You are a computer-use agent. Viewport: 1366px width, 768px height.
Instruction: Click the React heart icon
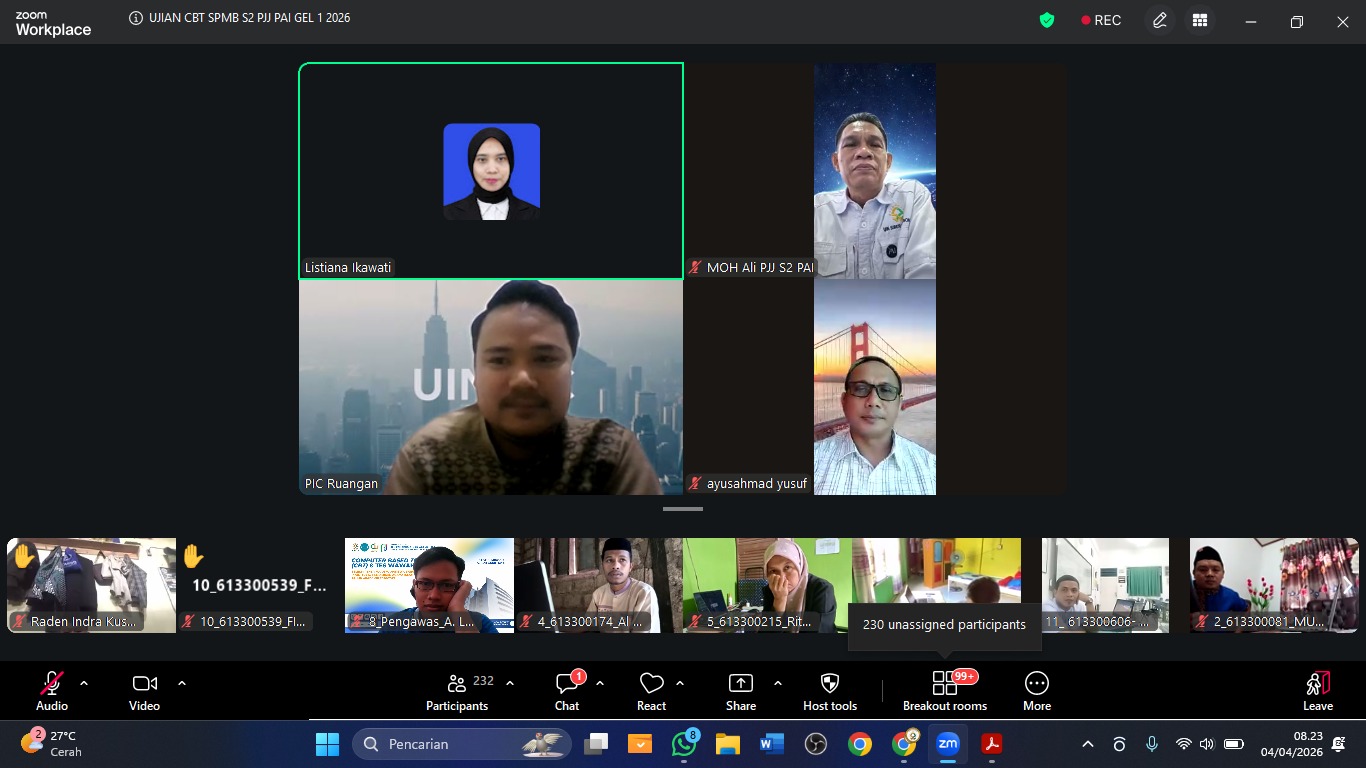(651, 691)
